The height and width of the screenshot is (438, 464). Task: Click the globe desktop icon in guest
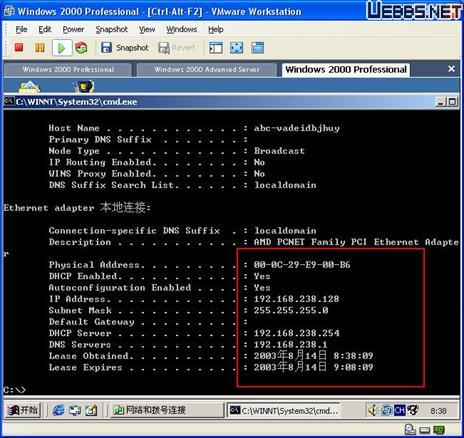coord(83,87)
